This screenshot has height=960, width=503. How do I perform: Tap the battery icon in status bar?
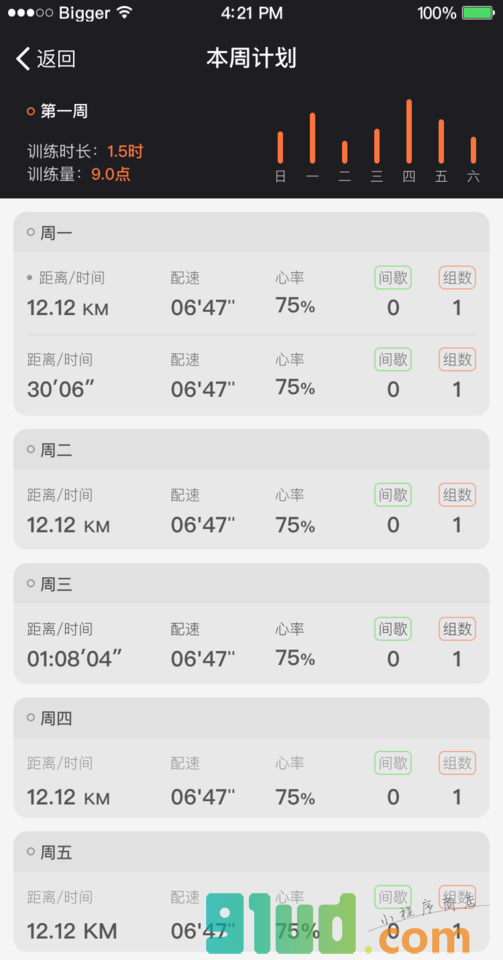tap(478, 13)
